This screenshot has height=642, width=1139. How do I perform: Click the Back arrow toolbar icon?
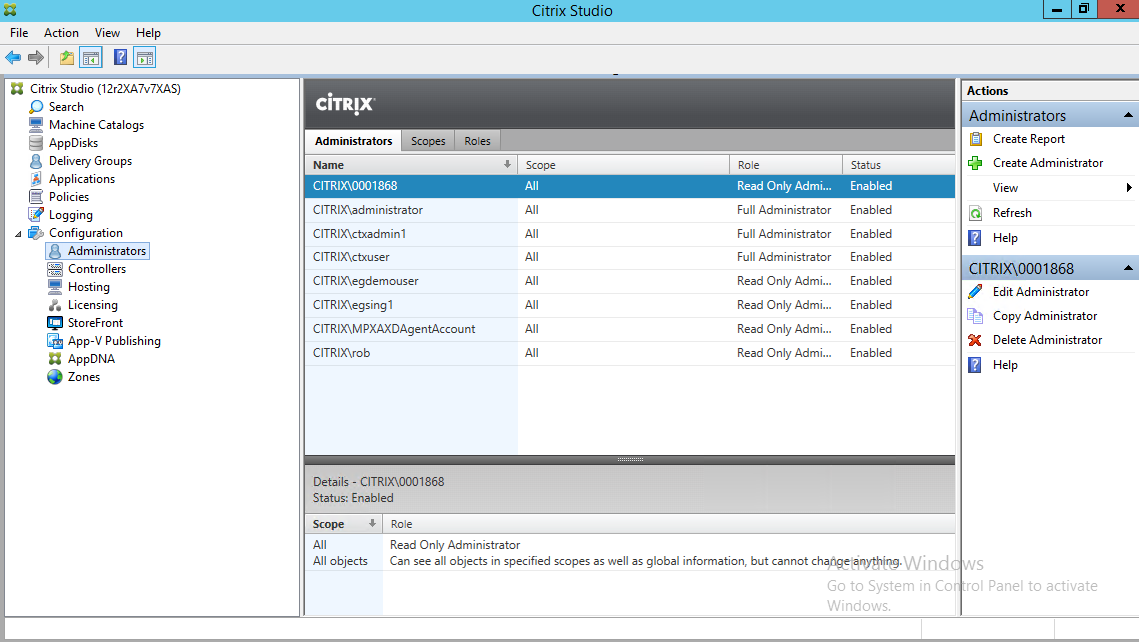click(13, 57)
